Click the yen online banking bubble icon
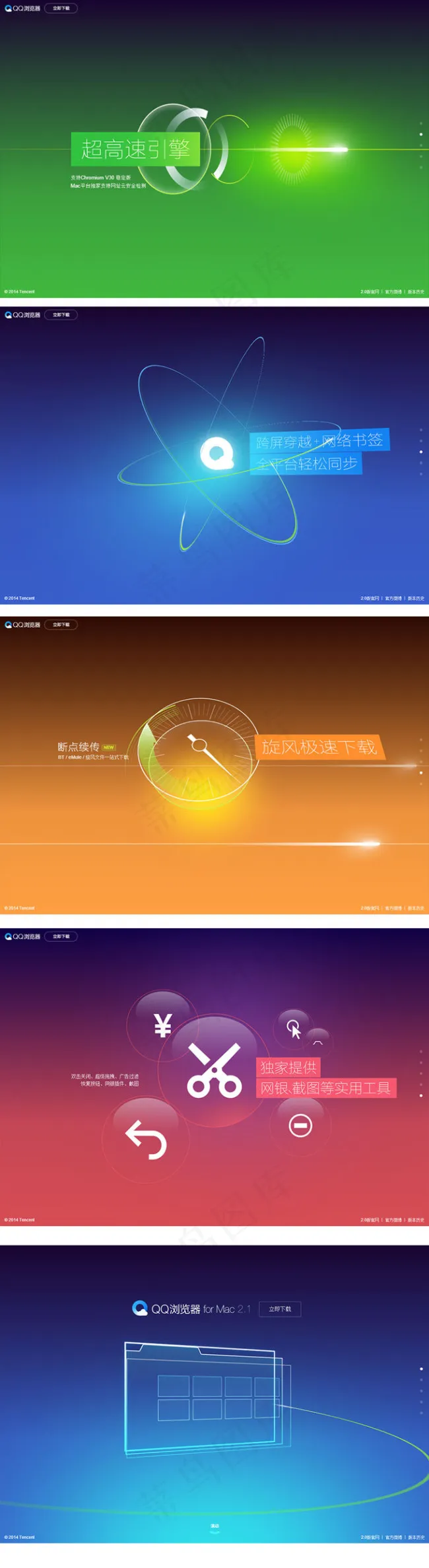 (162, 1025)
